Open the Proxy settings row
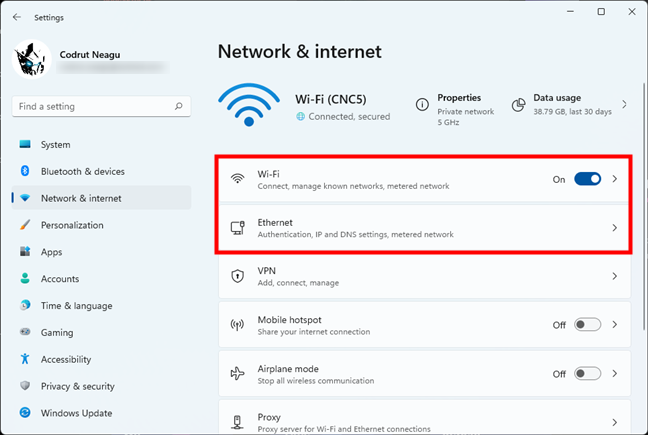Image resolution: width=648 pixels, height=435 pixels. (x=424, y=417)
